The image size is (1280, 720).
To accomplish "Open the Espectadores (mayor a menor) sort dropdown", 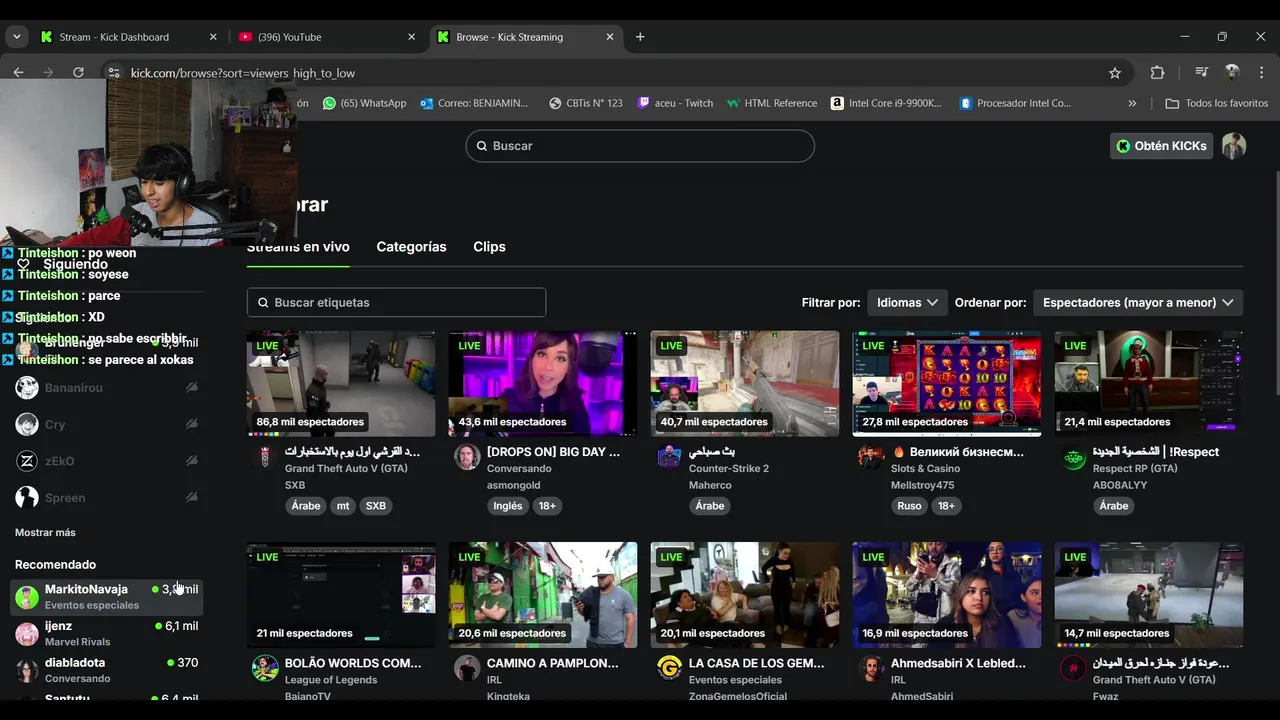I will click(x=1138, y=302).
